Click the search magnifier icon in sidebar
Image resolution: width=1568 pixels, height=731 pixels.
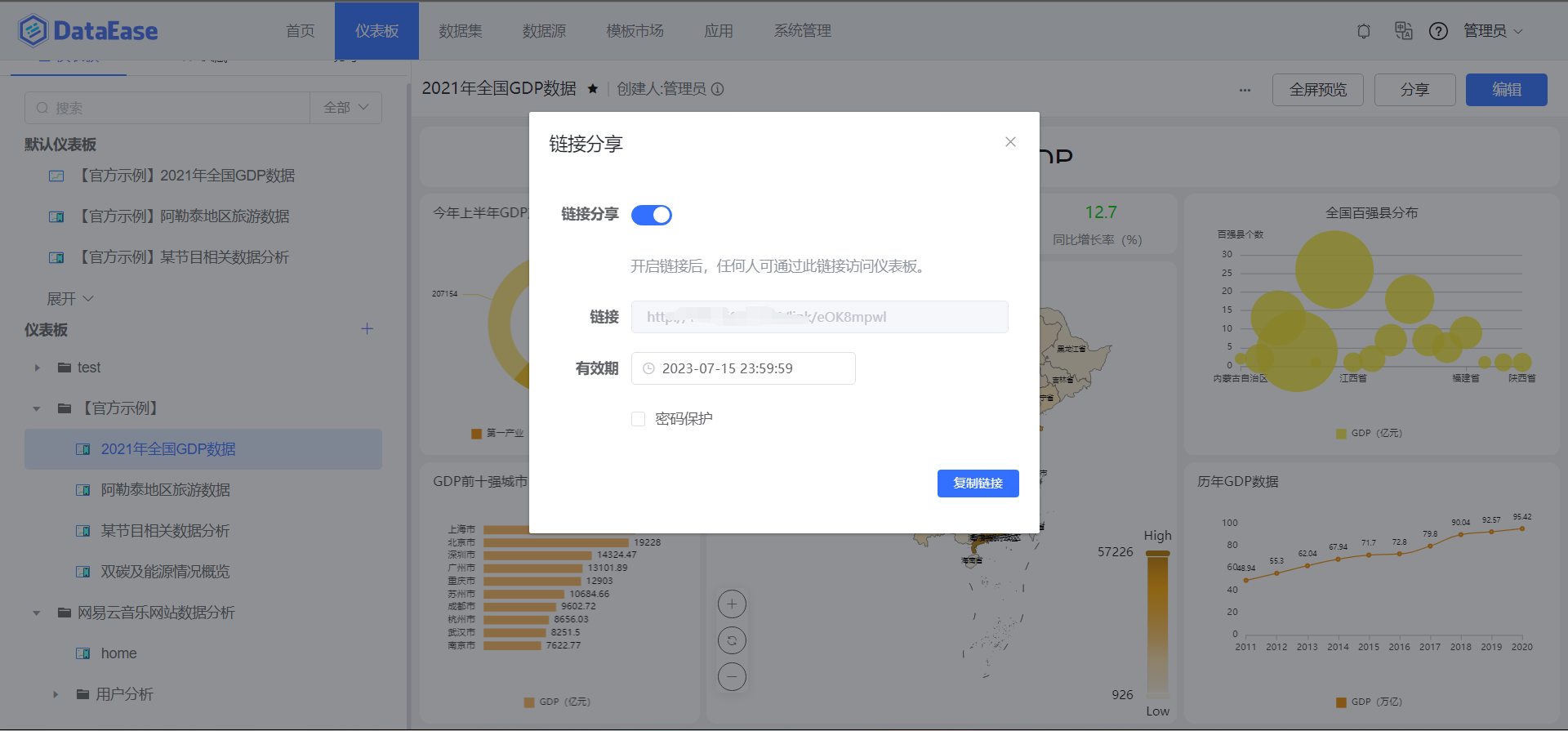[x=42, y=108]
